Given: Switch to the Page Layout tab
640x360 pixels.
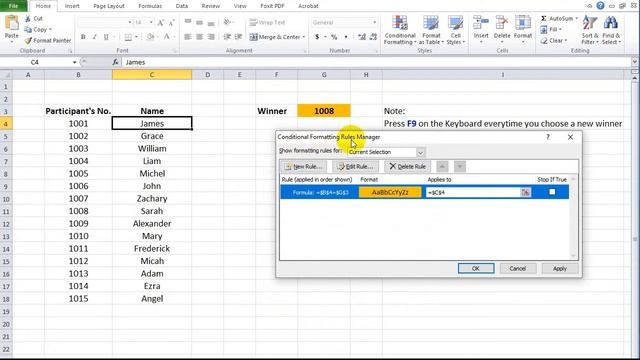Looking at the screenshot, I should pos(109,6).
